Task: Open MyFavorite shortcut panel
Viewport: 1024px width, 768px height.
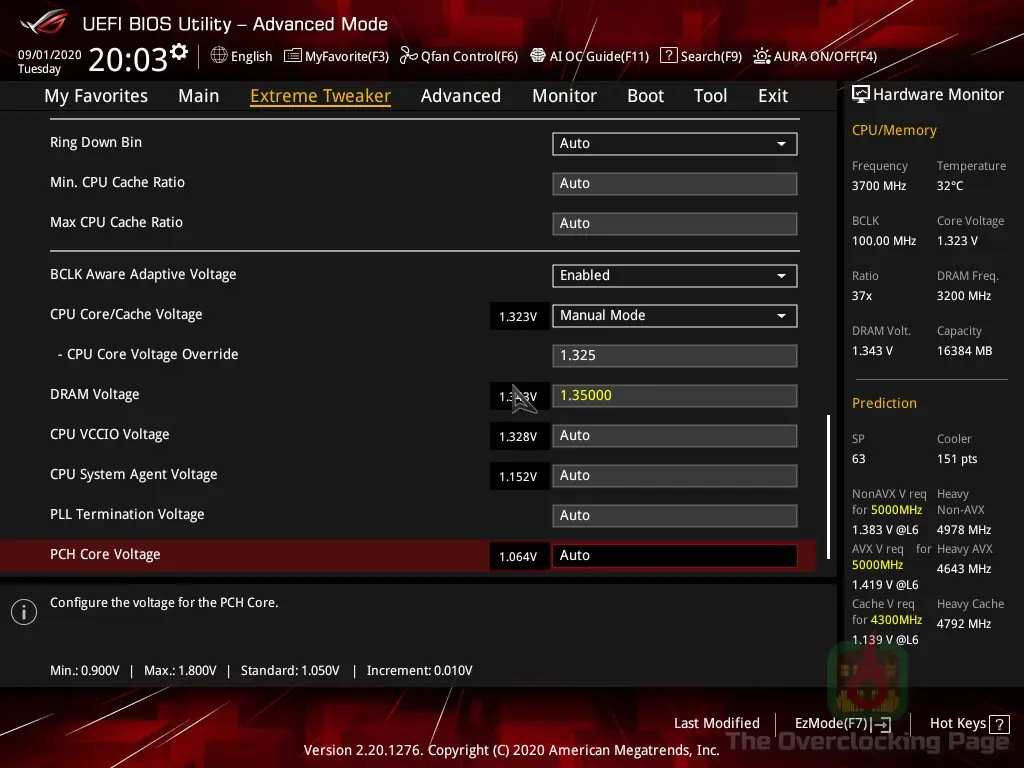Action: point(336,56)
